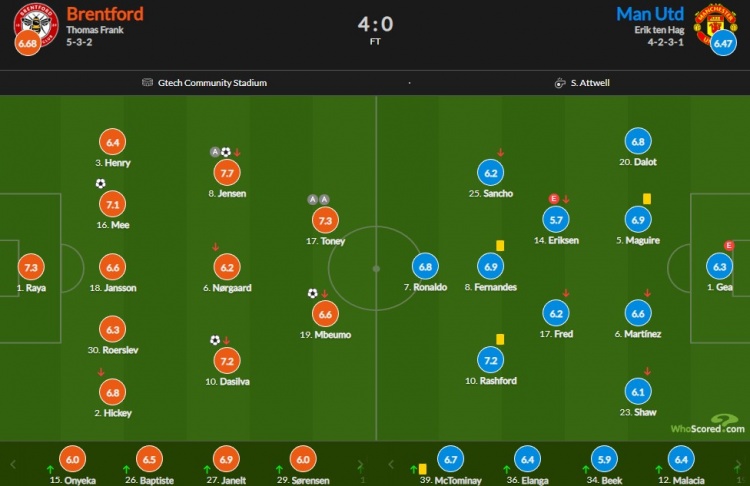
Task: Click the assist icons above Toney
Action: click(319, 199)
